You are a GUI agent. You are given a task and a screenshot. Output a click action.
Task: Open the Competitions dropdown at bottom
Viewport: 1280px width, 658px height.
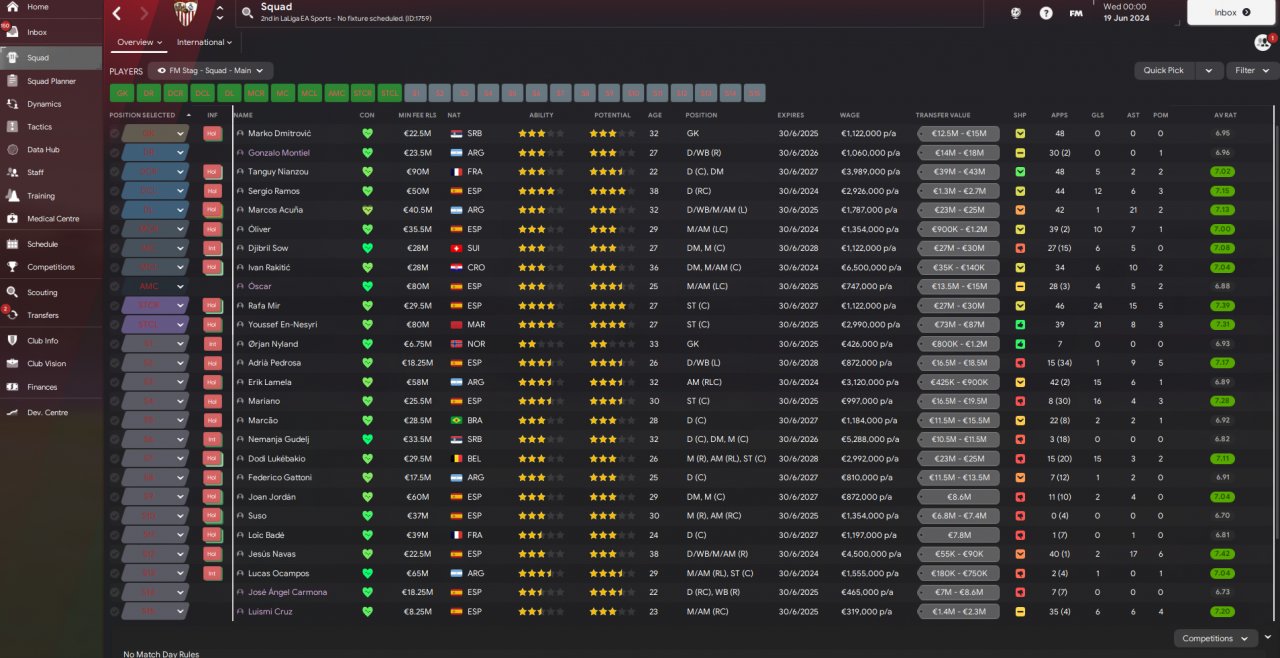pyautogui.click(x=1215, y=638)
